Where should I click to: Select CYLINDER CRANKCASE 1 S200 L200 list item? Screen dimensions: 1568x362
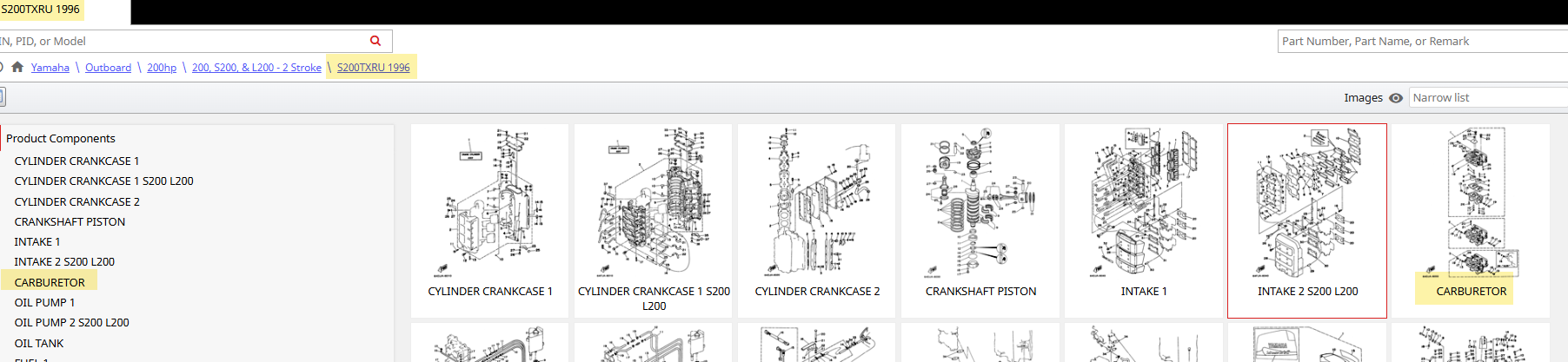click(103, 181)
